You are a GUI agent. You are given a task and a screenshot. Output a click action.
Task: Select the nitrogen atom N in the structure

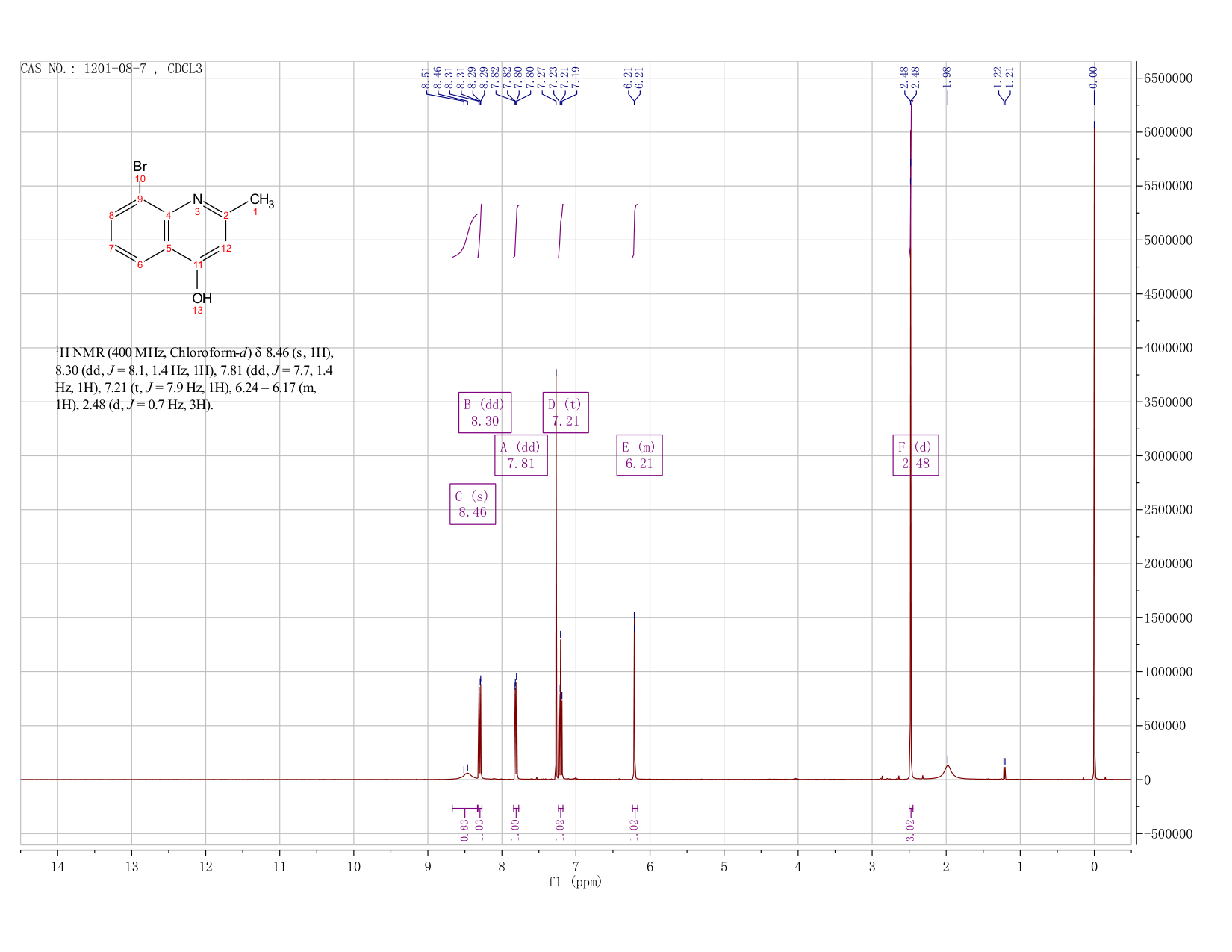(197, 199)
